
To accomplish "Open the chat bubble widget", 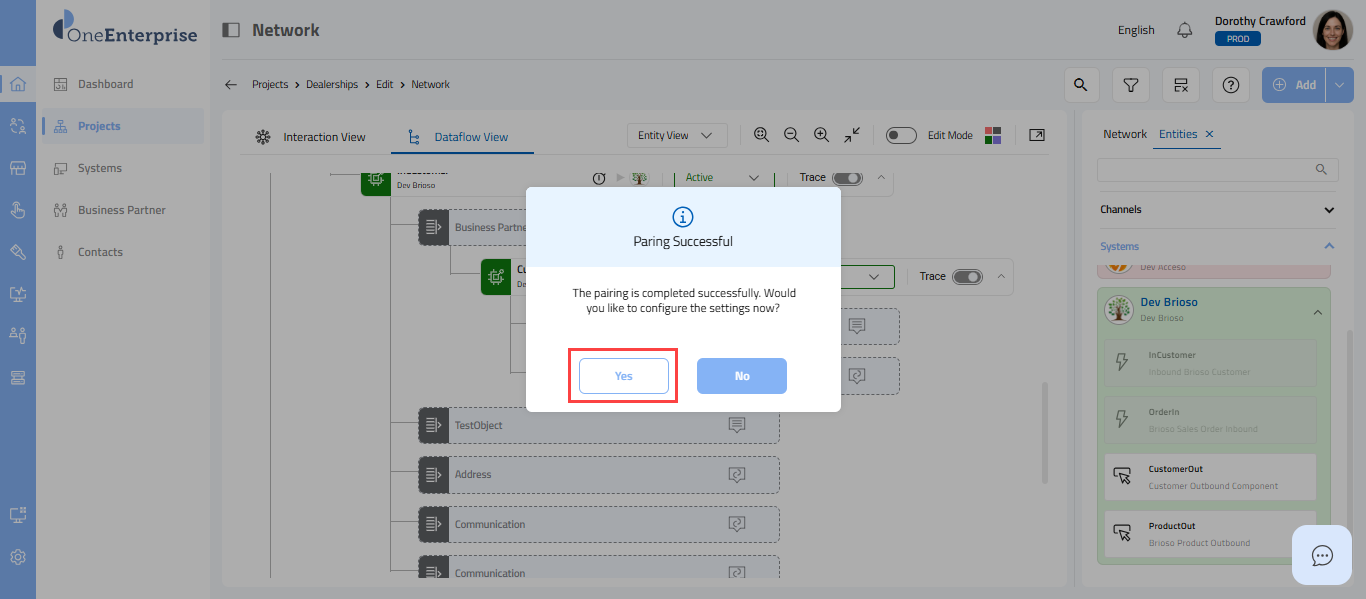I will coord(1322,555).
